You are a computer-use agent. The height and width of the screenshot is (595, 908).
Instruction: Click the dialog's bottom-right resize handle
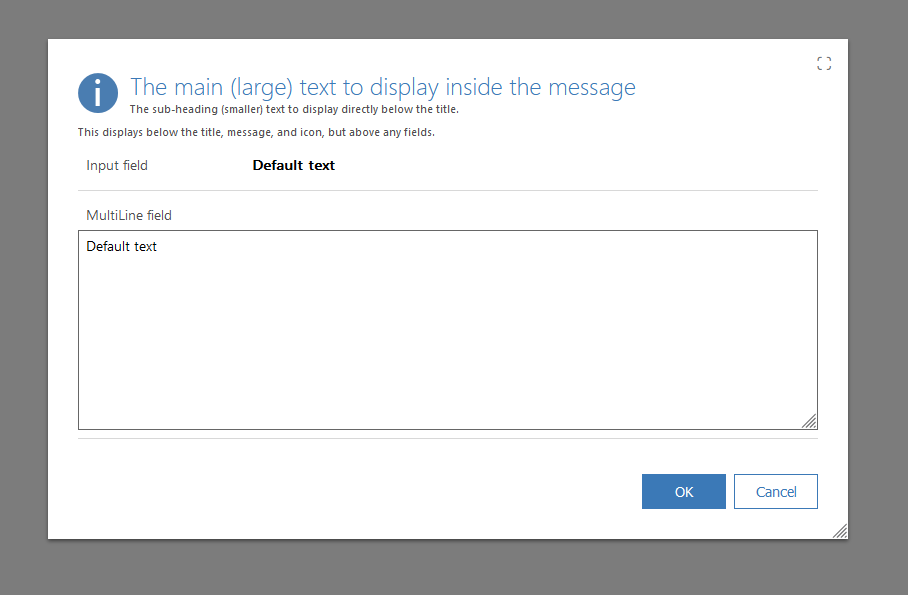(841, 531)
